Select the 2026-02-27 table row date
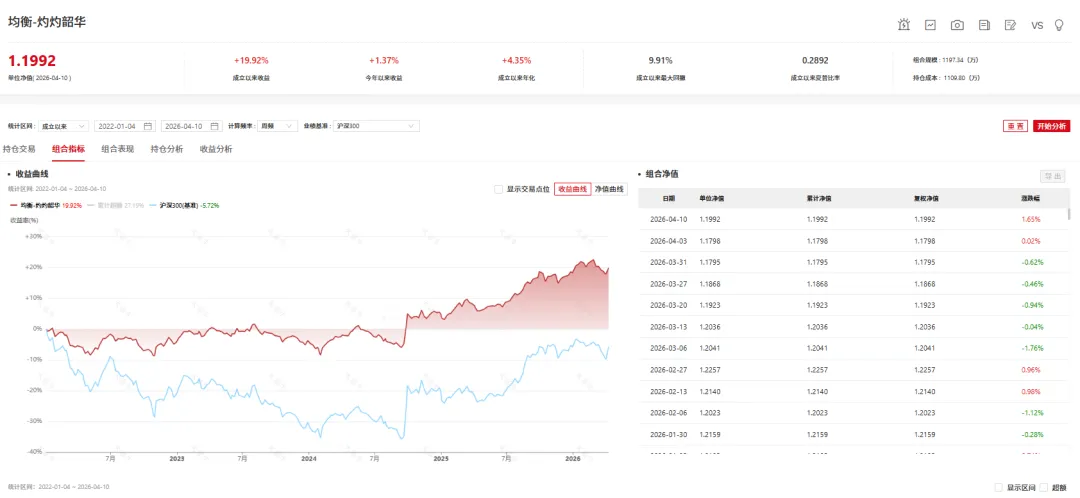This screenshot has height=498, width=1080. 669,370
